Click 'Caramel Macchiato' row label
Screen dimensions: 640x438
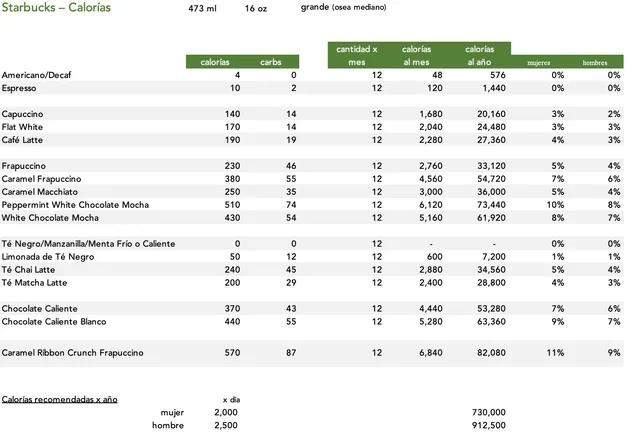[x=40, y=192]
